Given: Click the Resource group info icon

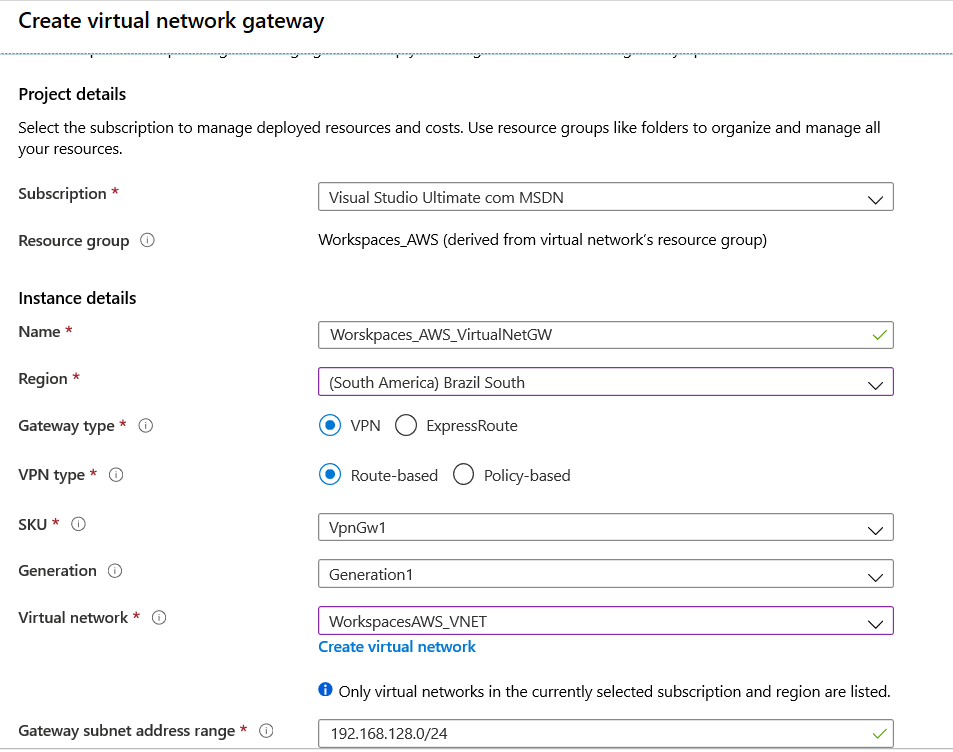Looking at the screenshot, I should pyautogui.click(x=147, y=240).
